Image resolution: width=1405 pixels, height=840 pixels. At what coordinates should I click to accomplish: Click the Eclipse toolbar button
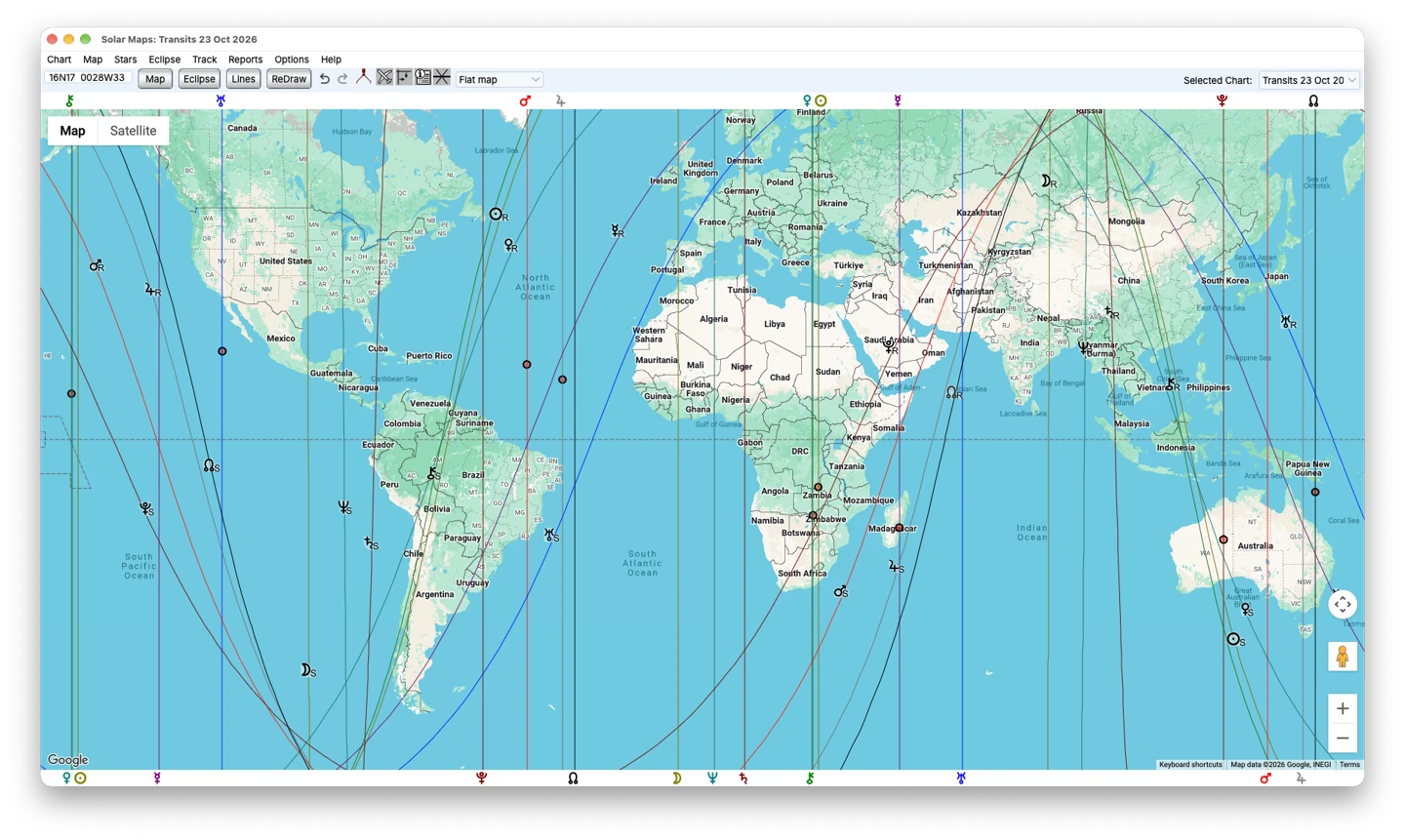coord(199,79)
